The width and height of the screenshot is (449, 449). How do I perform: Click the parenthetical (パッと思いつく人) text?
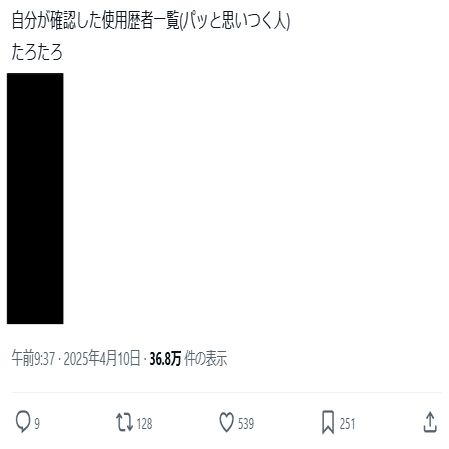pyautogui.click(x=235, y=21)
